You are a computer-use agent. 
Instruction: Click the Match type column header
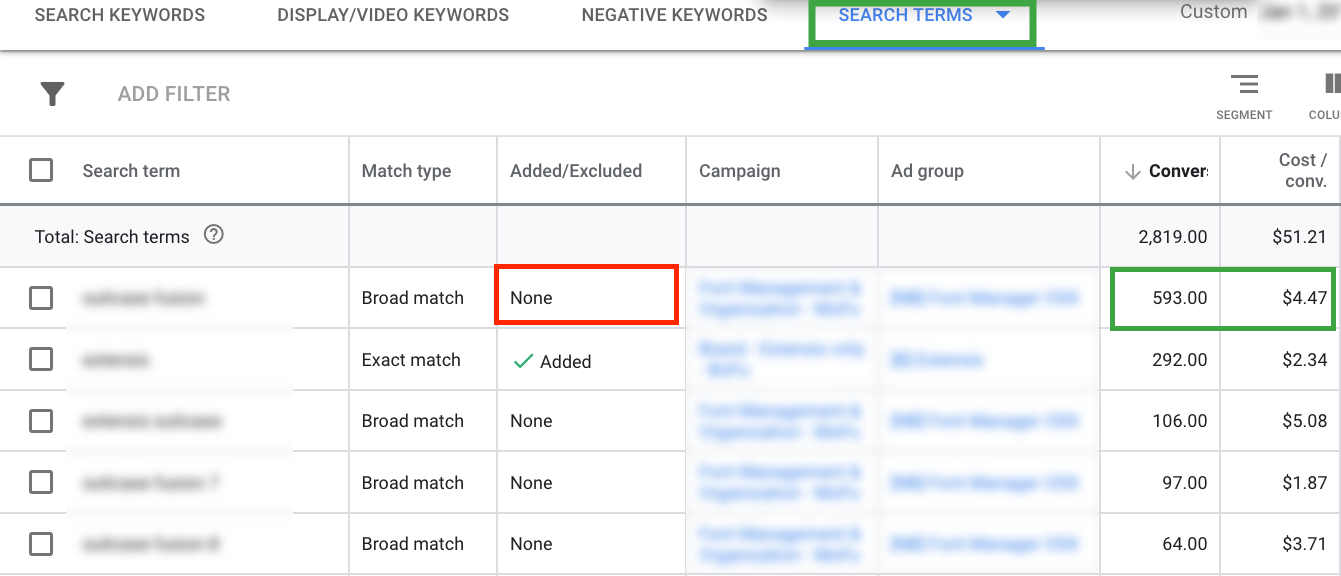click(x=406, y=171)
